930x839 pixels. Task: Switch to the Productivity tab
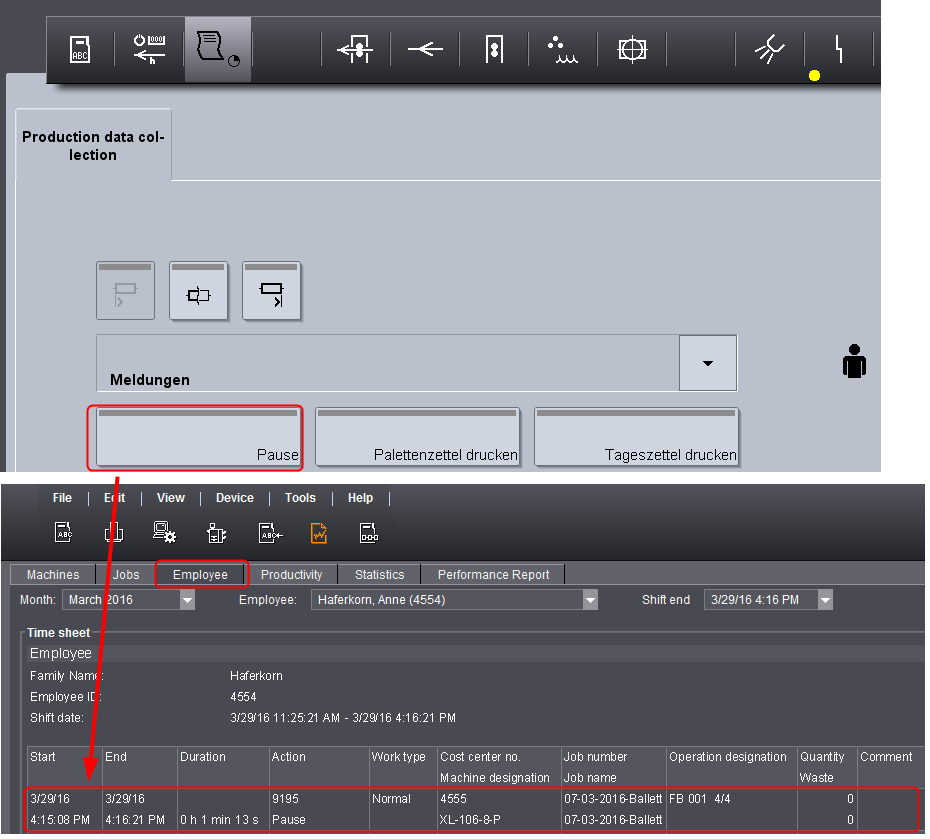tap(291, 574)
